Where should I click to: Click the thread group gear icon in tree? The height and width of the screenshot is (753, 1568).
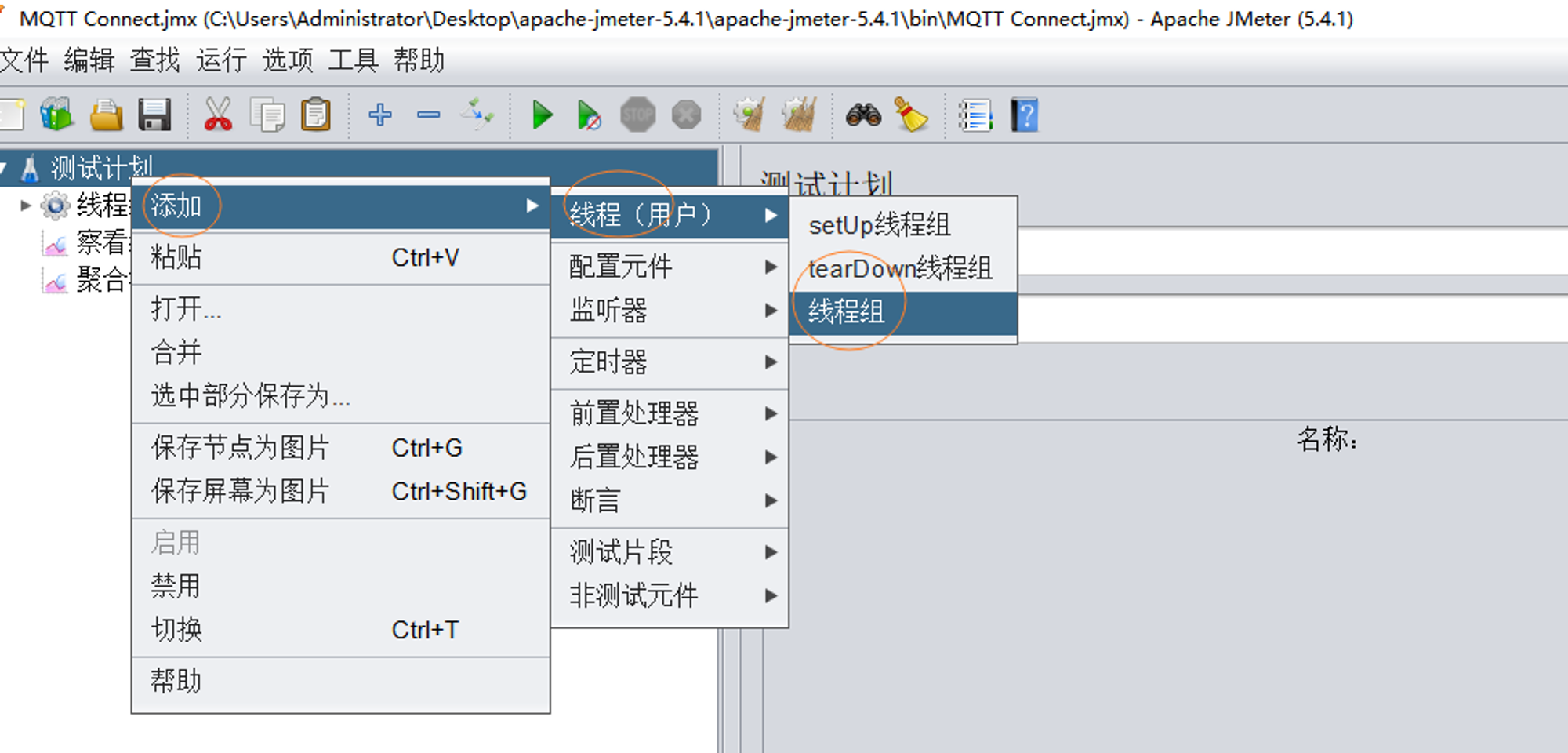55,206
